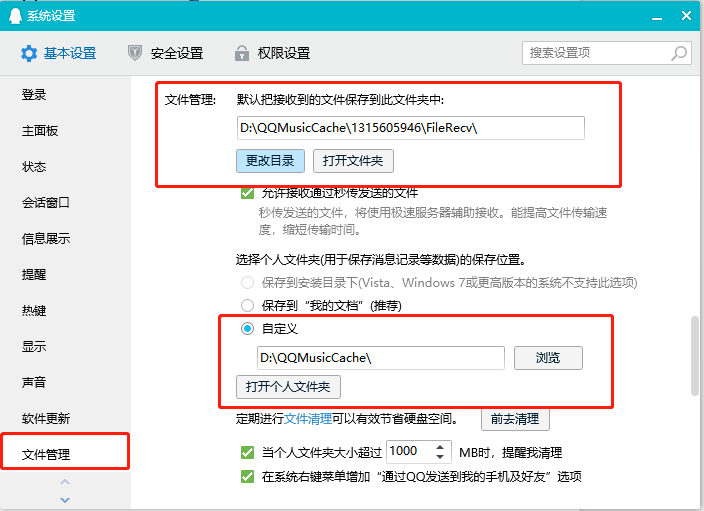Viewport: 704px width, 511px height.
Task: Open 软件更新 in the sidebar
Action: (46, 418)
